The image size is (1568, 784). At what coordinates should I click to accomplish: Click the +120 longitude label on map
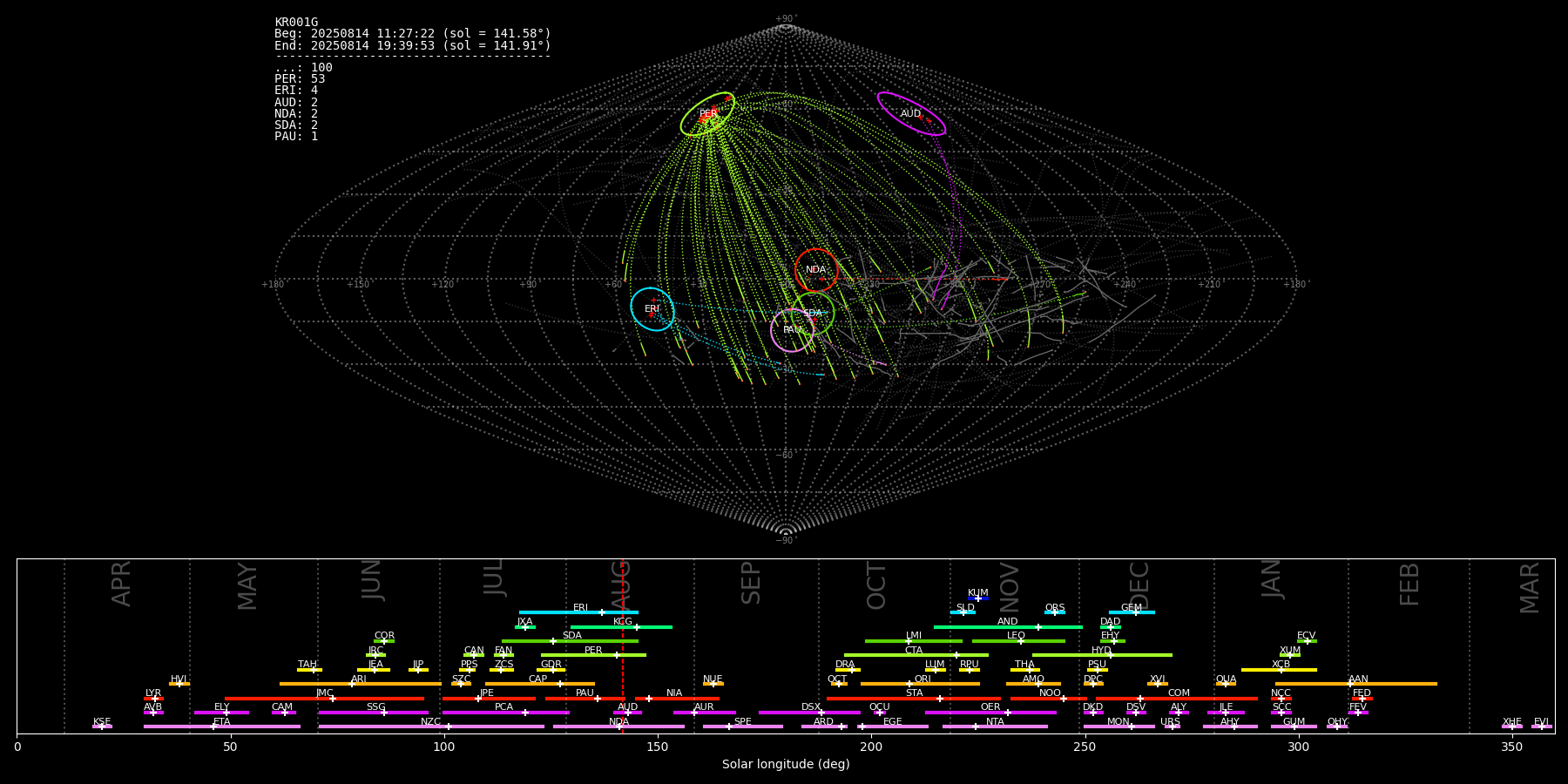(x=443, y=284)
